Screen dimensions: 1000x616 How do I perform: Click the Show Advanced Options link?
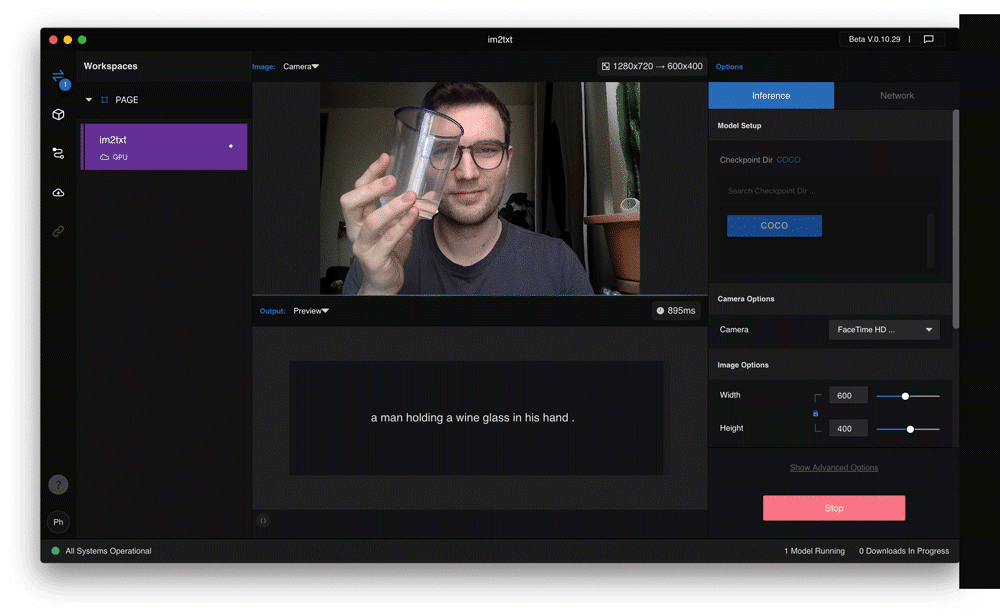(x=834, y=468)
